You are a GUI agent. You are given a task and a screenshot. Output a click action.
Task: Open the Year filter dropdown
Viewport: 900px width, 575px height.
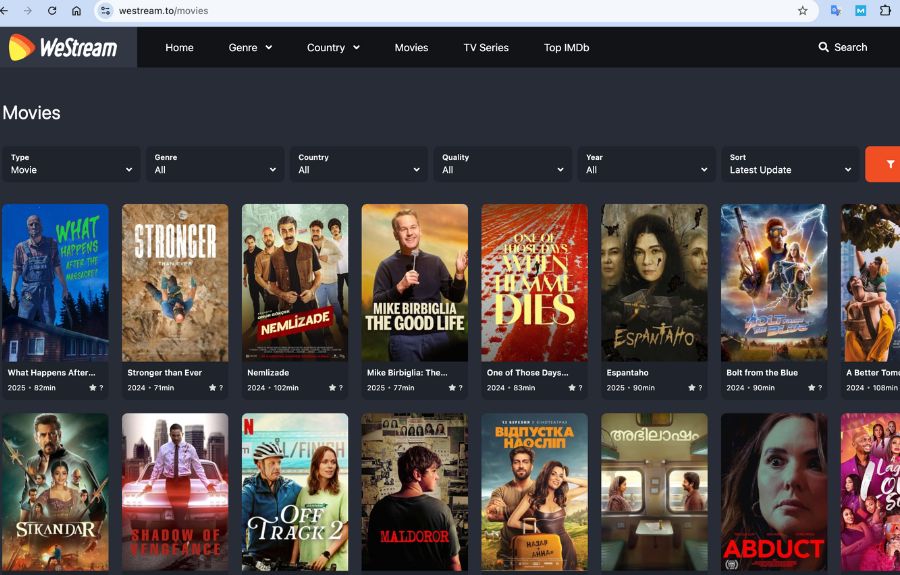click(x=647, y=164)
